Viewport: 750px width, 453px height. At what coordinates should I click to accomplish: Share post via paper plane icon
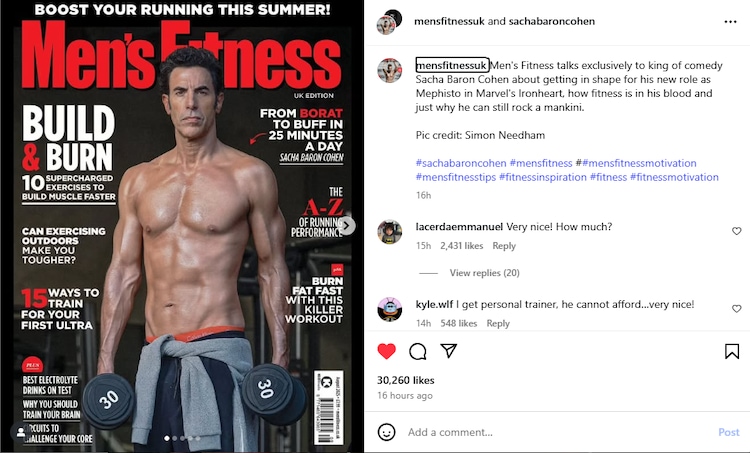tap(449, 351)
